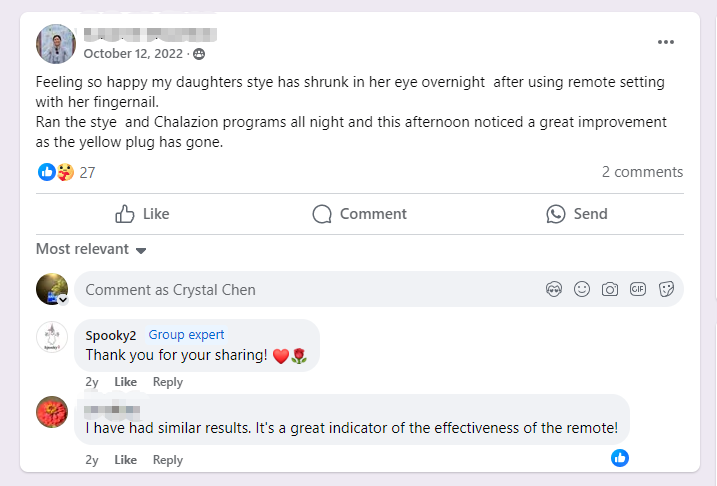Click the Comment button under the post
Viewport: 717px width, 486px height.
(359, 213)
